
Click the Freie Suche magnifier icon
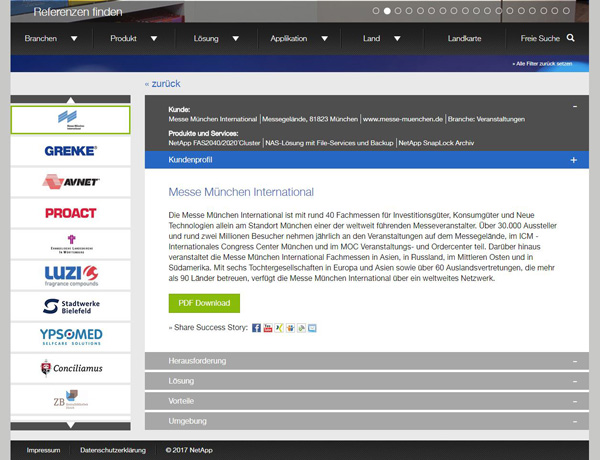click(x=571, y=38)
